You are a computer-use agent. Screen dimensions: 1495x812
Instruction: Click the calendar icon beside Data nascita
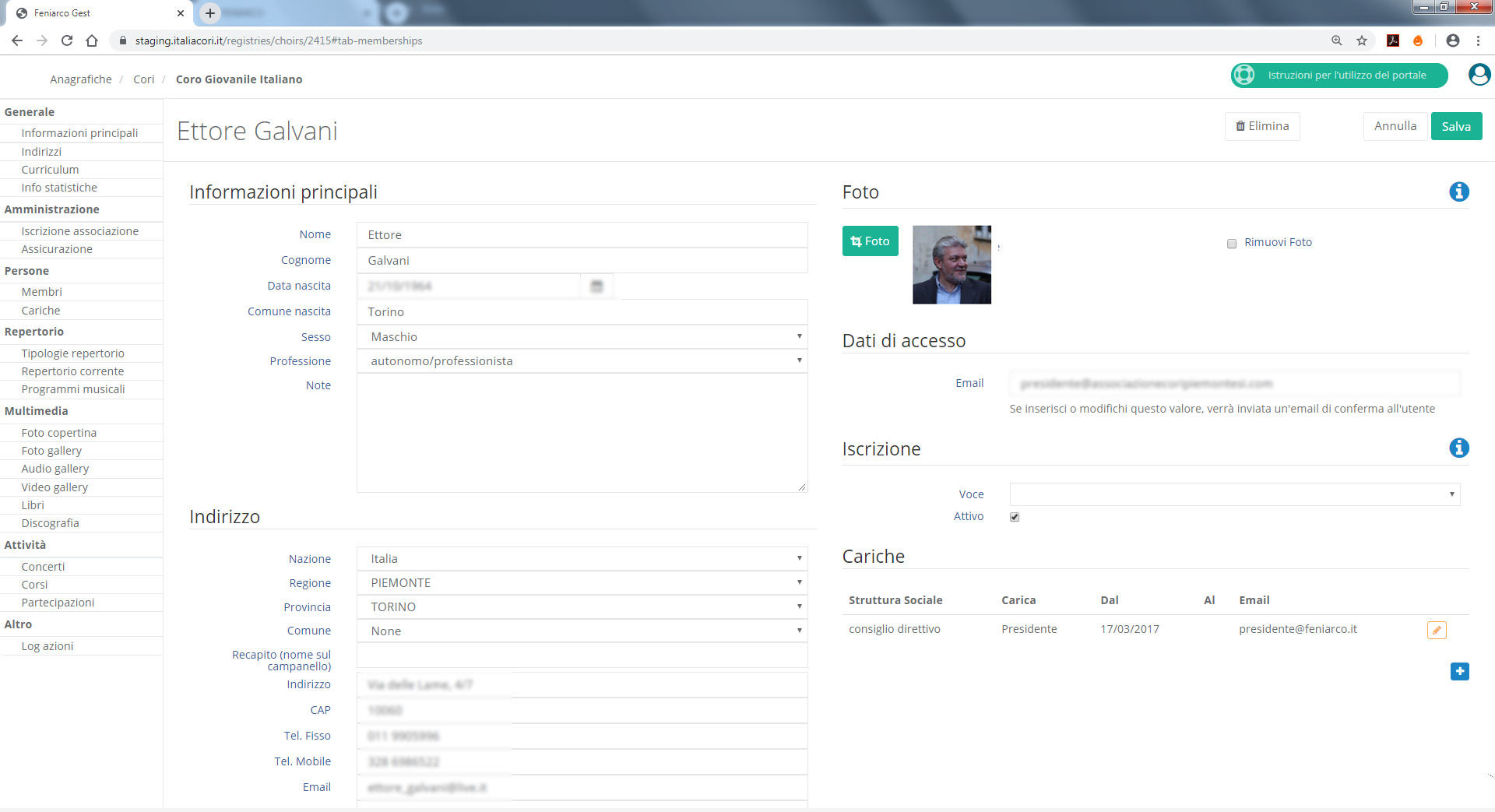(x=596, y=286)
